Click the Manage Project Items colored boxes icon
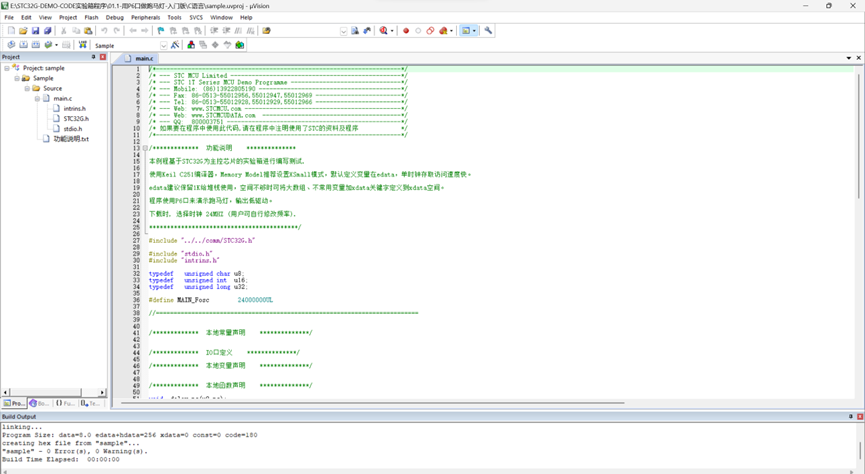The width and height of the screenshot is (865, 474). point(191,45)
